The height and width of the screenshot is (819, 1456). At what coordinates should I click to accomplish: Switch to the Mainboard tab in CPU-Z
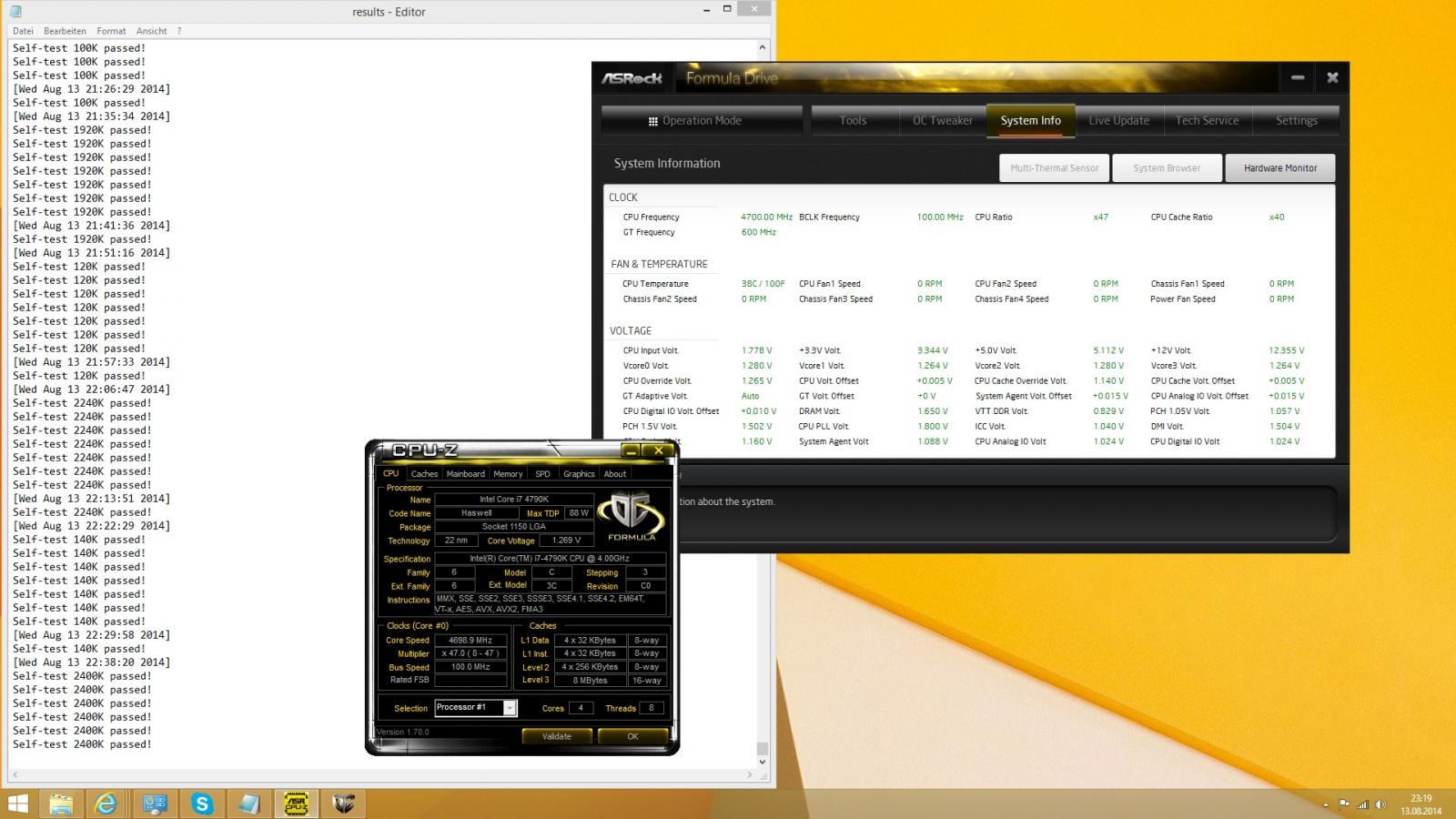[x=465, y=473]
